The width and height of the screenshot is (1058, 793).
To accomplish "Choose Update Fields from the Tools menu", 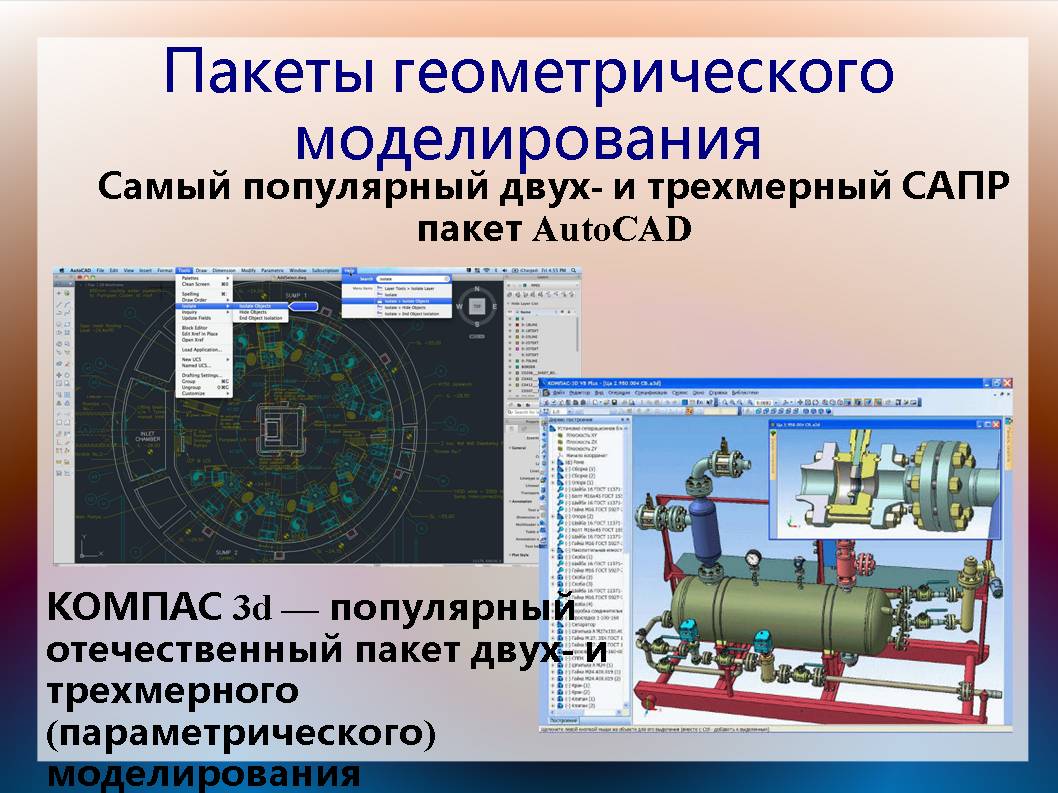I will pyautogui.click(x=204, y=318).
